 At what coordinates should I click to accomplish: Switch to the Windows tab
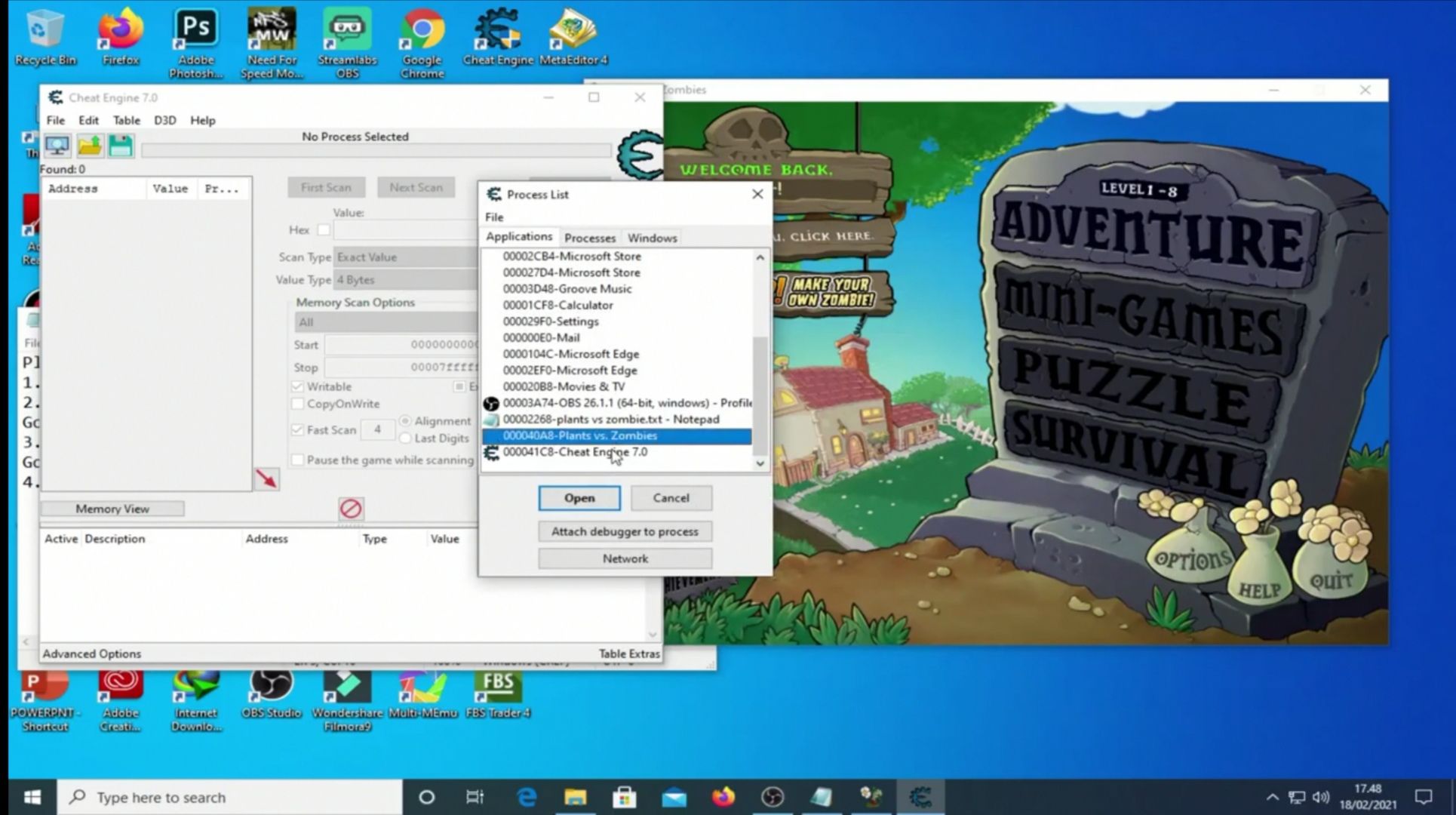(x=653, y=238)
